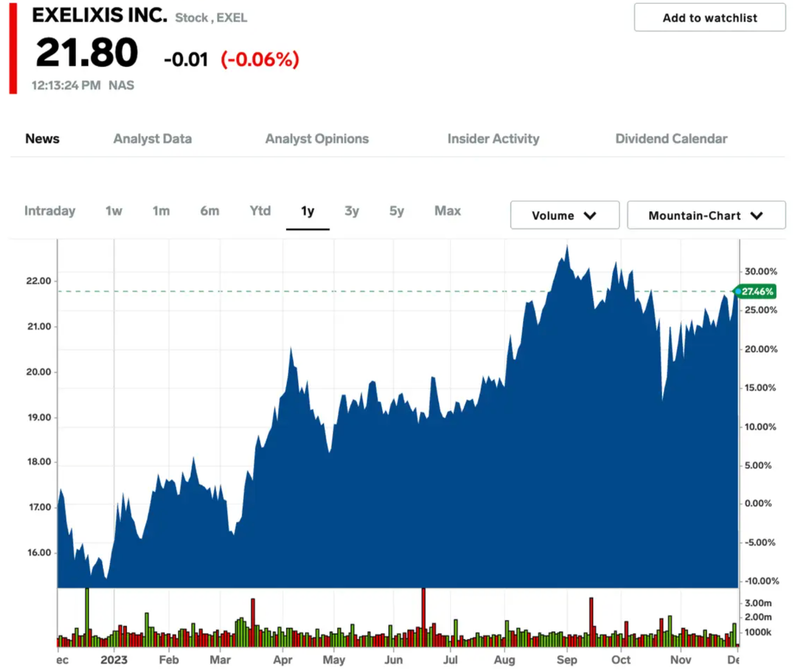Image resolution: width=800 pixels, height=670 pixels.
Task: Click the 16.00 price axis label
Action: click(39, 553)
